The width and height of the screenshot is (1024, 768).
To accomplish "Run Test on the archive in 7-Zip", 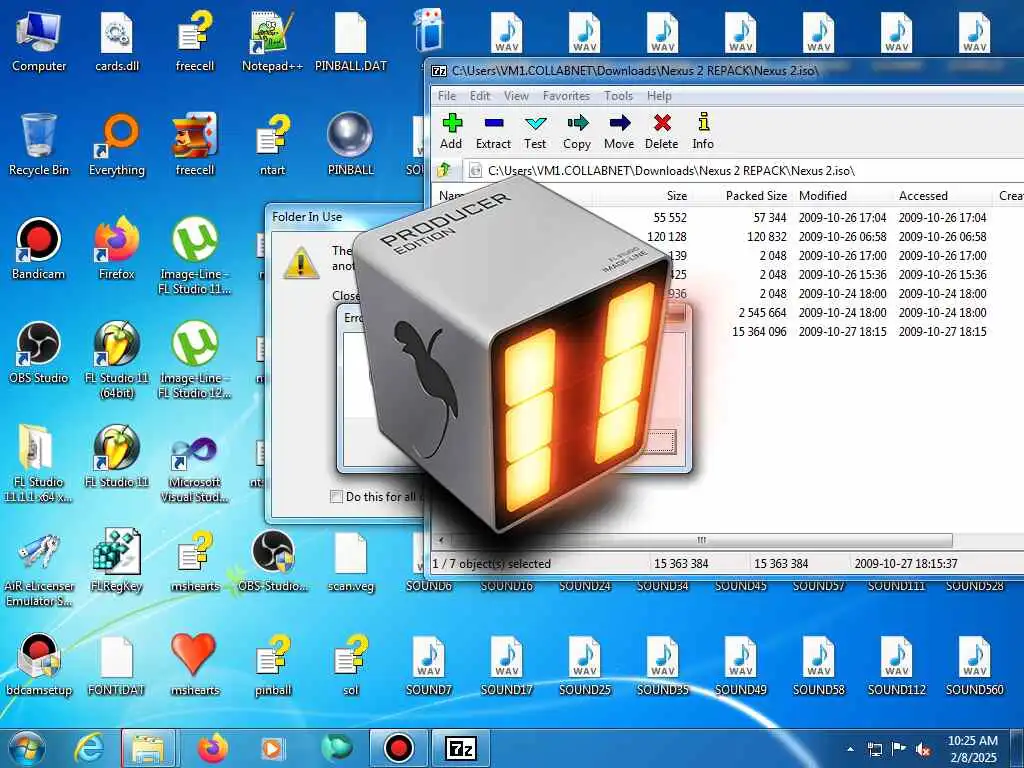I will pyautogui.click(x=535, y=131).
